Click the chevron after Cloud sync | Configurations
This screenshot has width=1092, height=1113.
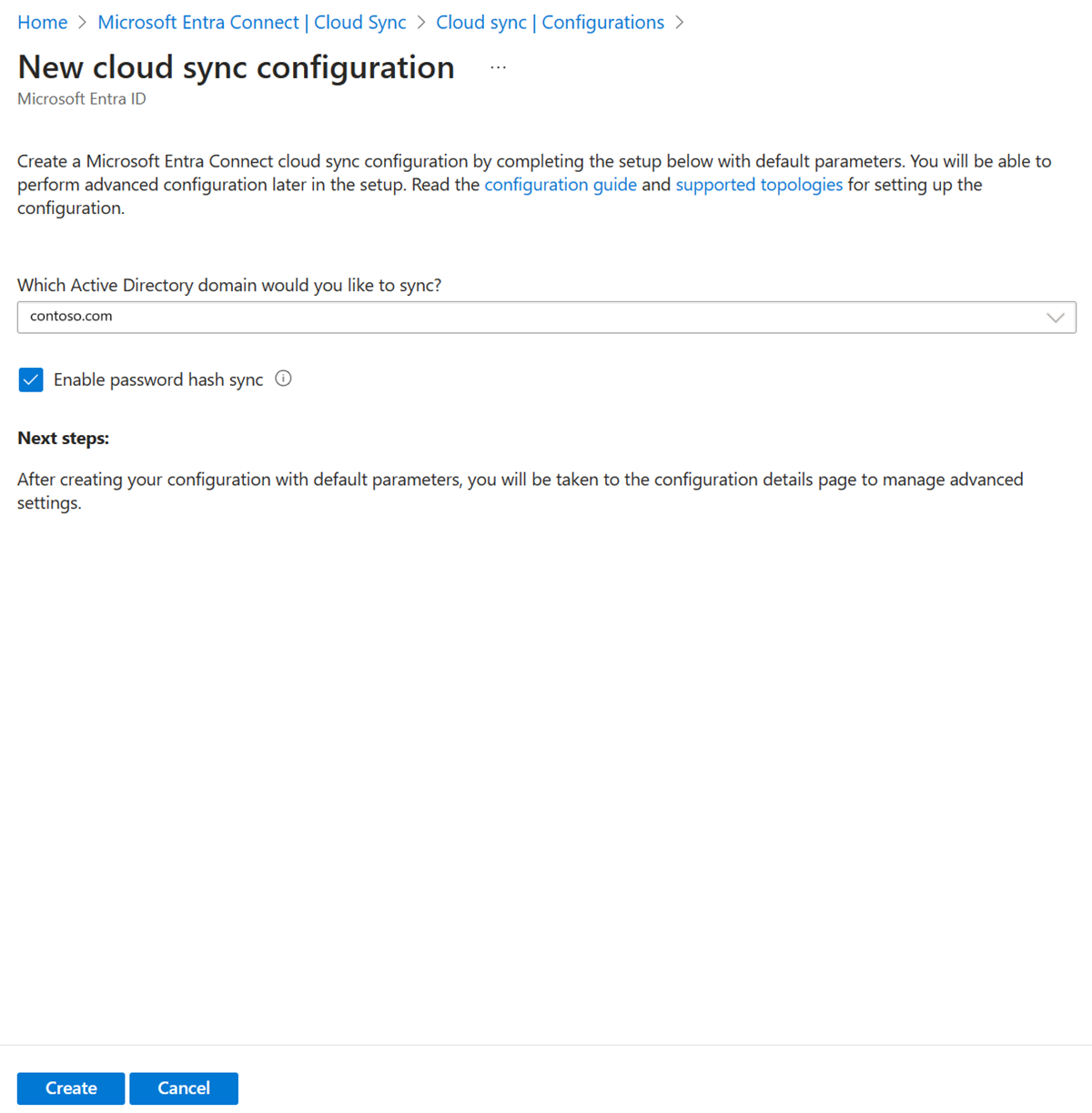679,22
